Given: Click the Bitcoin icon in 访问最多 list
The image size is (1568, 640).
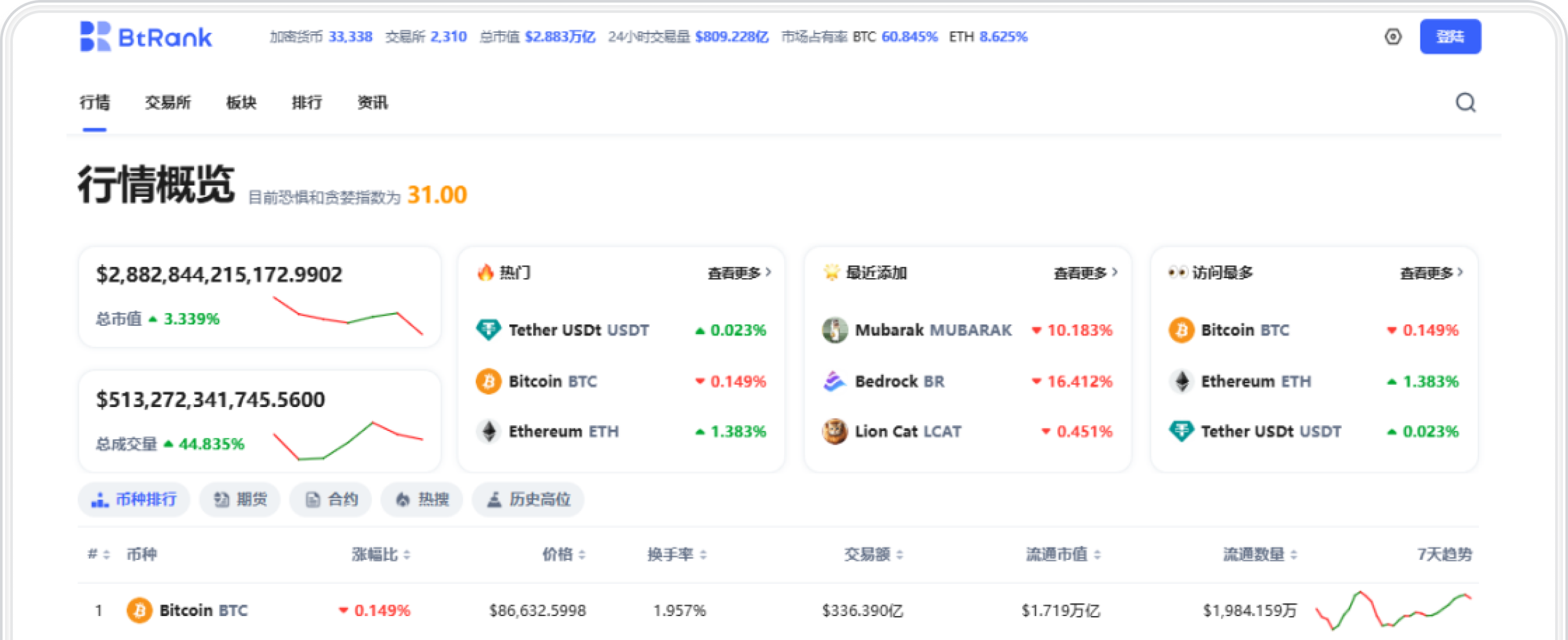Looking at the screenshot, I should 1181,330.
